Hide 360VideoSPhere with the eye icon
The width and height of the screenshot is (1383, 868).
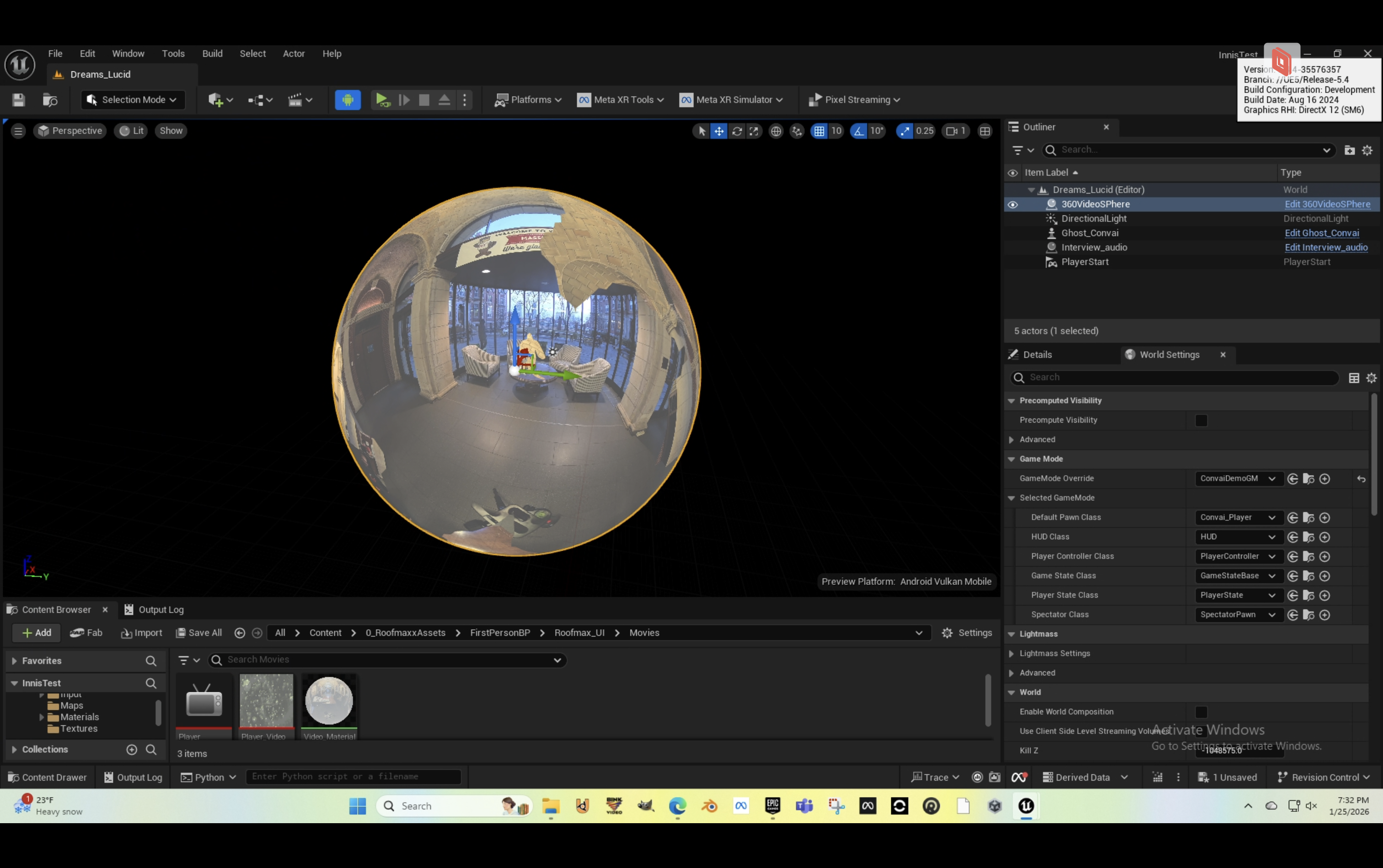click(1013, 205)
